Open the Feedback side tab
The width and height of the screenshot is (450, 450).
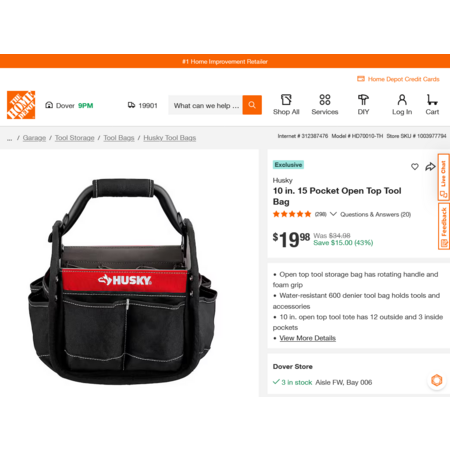coord(444,226)
